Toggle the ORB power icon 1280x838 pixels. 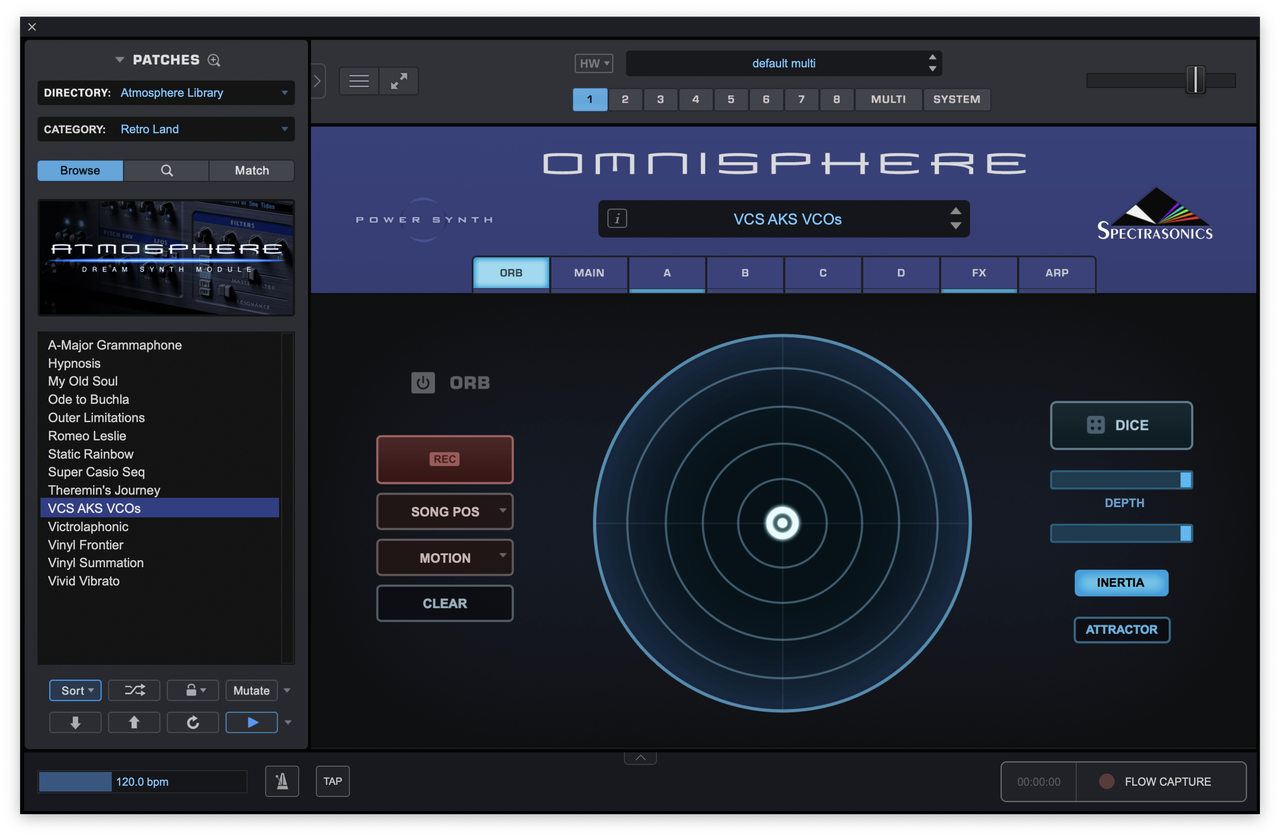coord(423,382)
